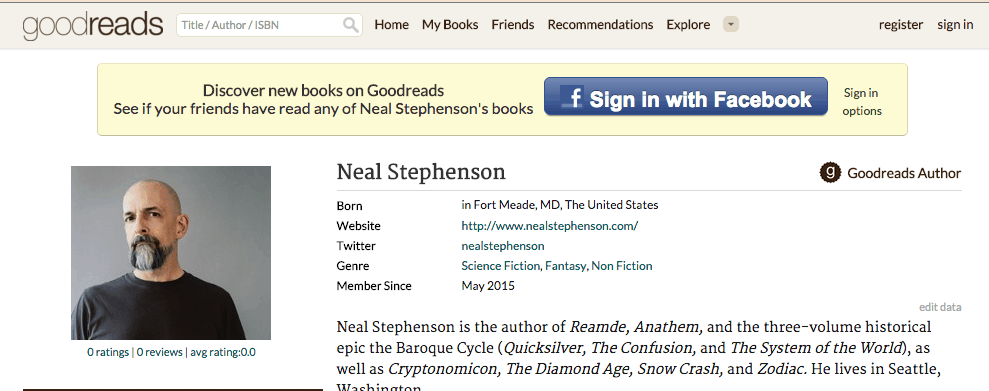
Task: Open the nealstephenson.com website link
Action: [549, 226]
